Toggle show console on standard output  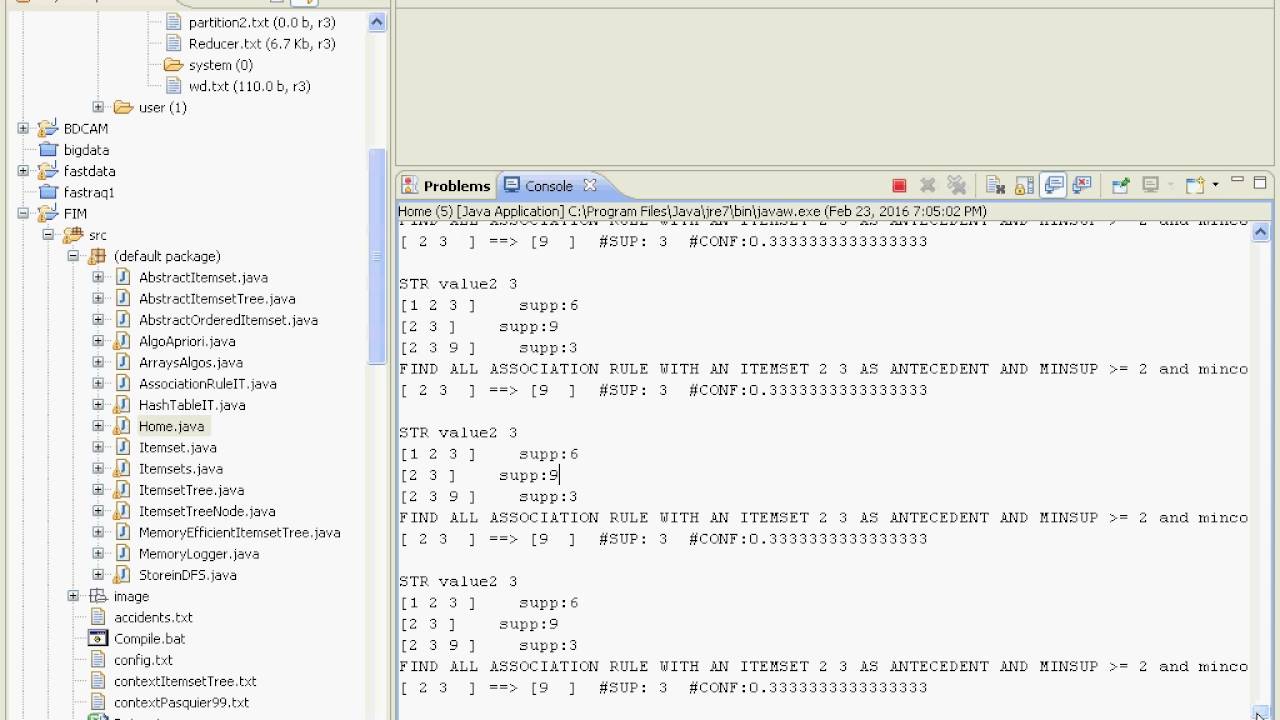(1053, 185)
